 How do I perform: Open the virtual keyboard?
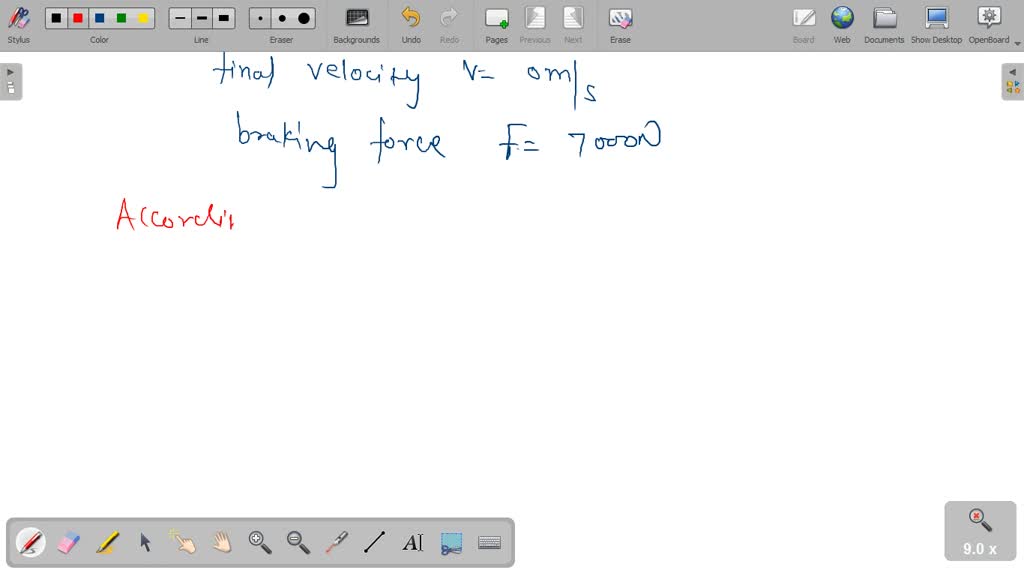489,542
